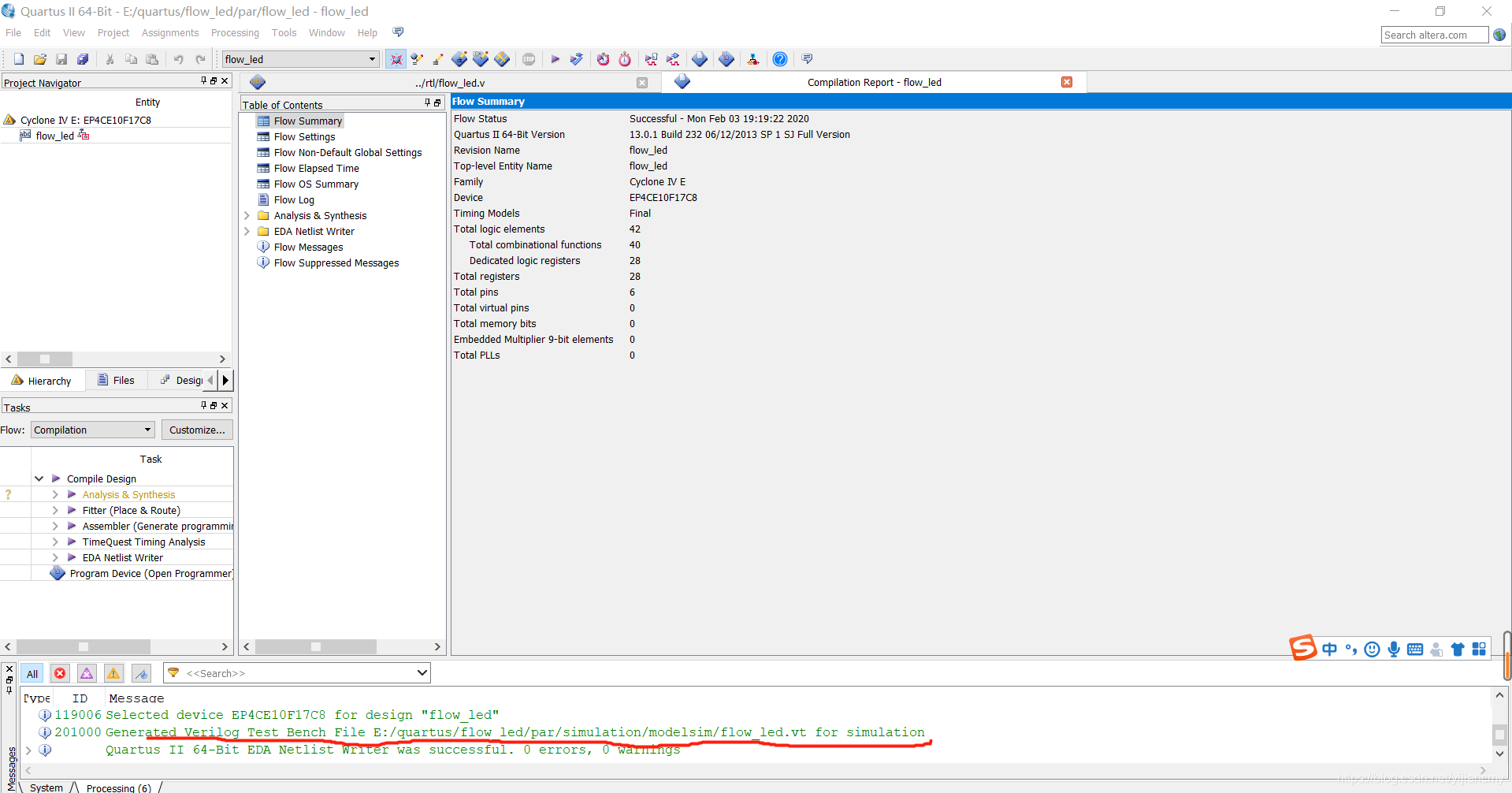Switch to the Processing (6) messages tab

(x=118, y=787)
